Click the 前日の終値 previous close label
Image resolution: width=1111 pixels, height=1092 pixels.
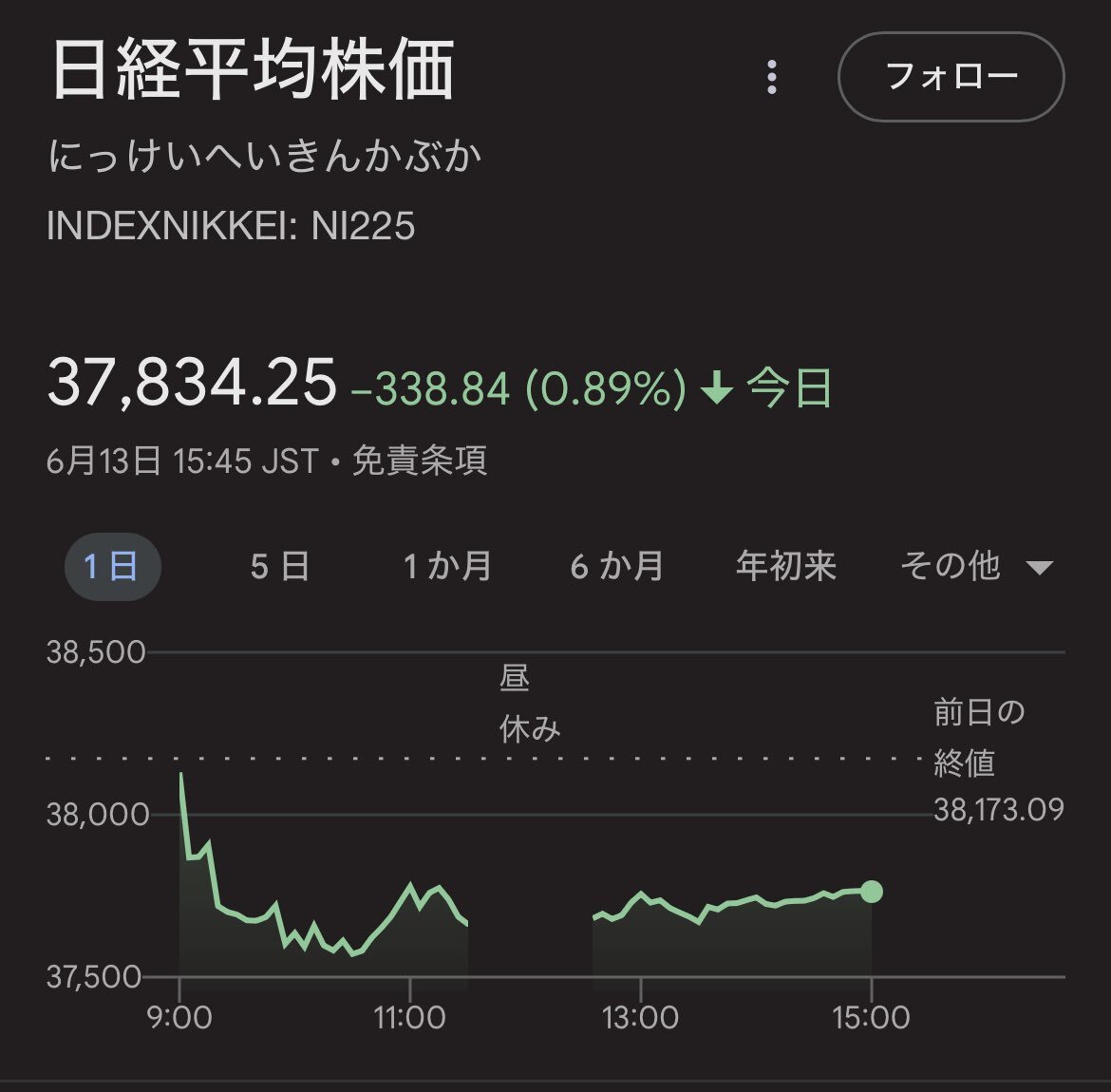point(979,737)
